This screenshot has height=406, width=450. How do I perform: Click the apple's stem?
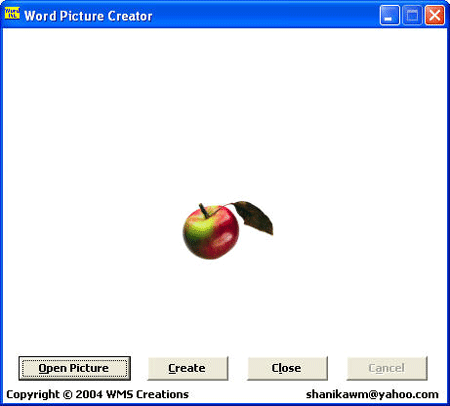pyautogui.click(x=204, y=211)
